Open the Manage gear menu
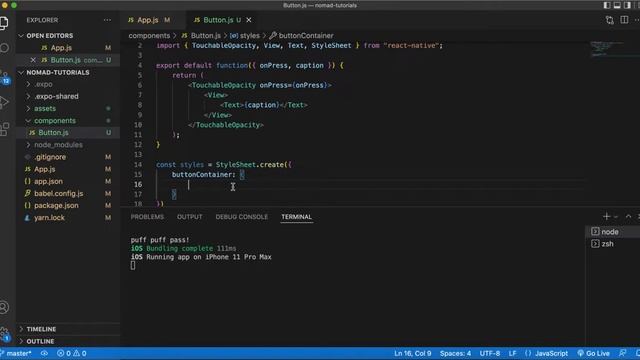The image size is (640, 360). 4,334
